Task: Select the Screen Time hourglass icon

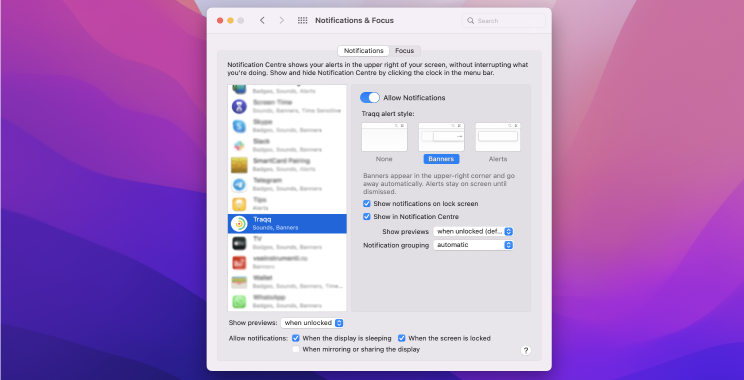Action: [239, 106]
